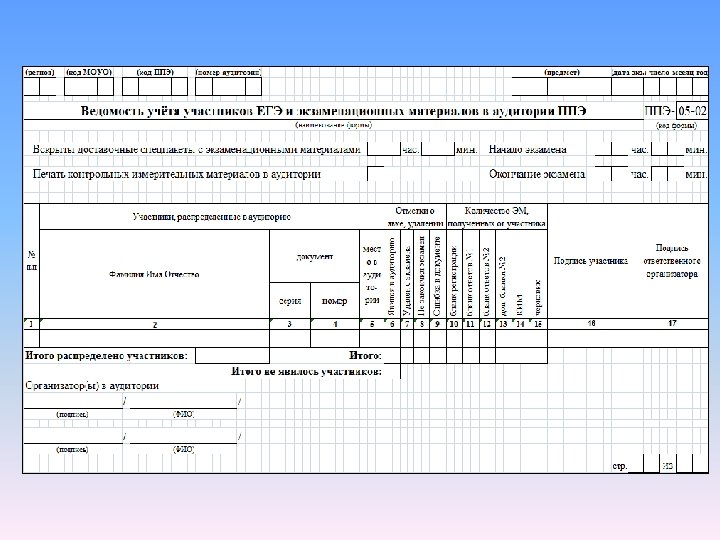
Task: Select the 'Начало экзамена' label
Action: click(x=528, y=149)
